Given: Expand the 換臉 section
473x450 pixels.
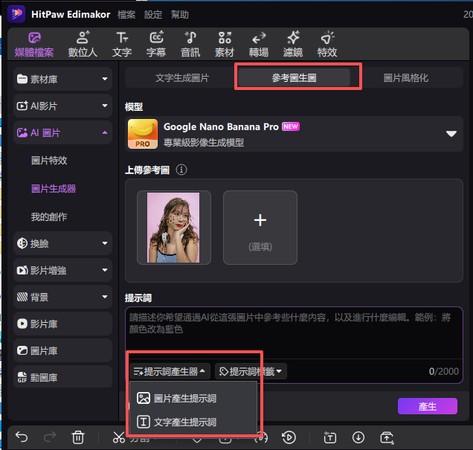Looking at the screenshot, I should 63,243.
